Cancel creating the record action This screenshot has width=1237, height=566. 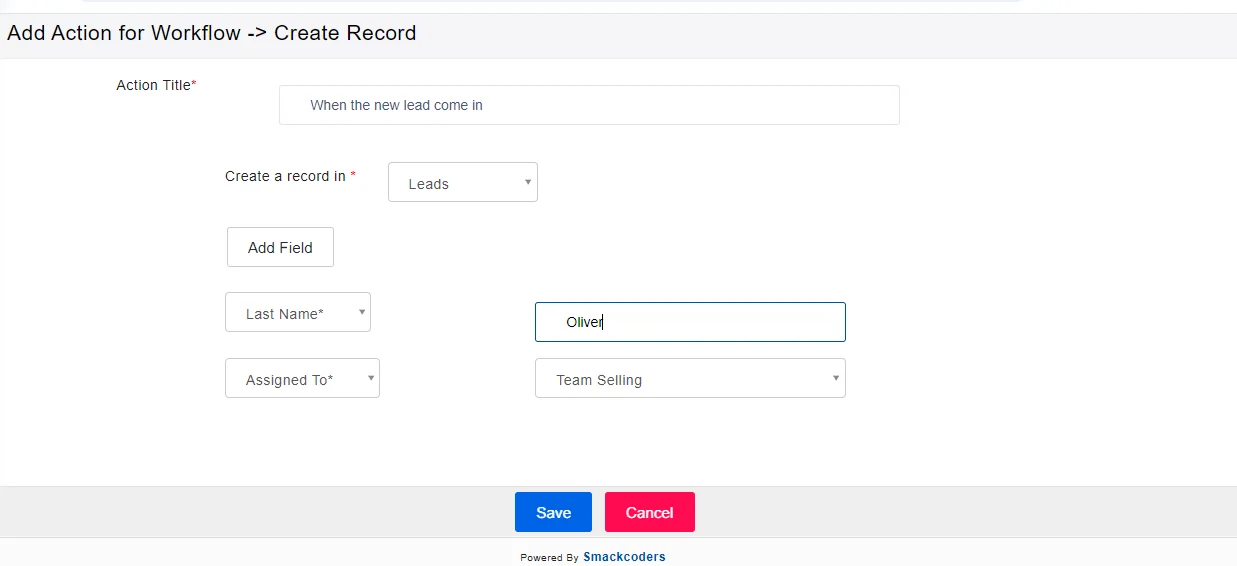click(649, 512)
